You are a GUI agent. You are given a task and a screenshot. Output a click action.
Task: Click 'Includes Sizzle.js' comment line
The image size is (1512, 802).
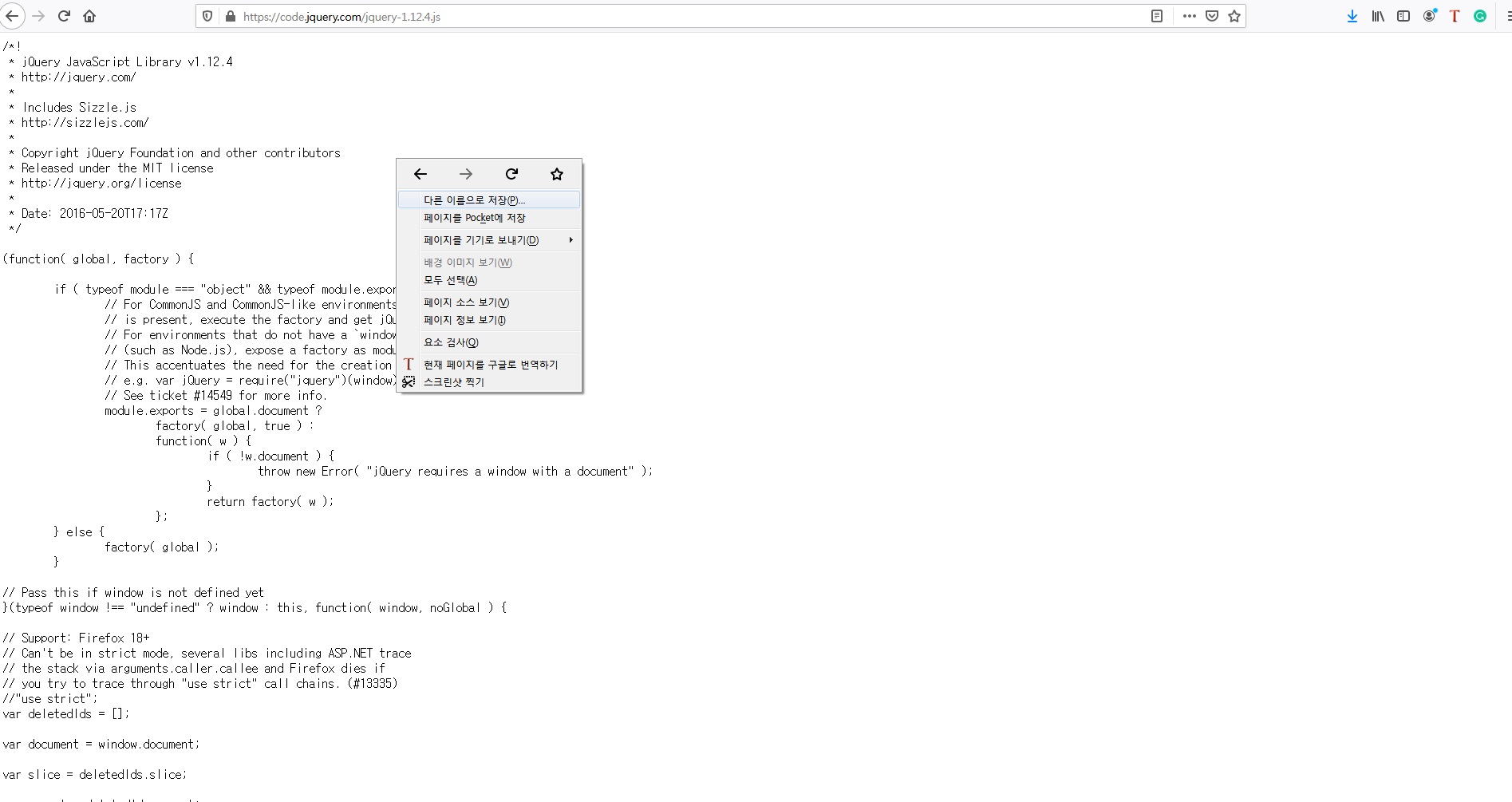(x=79, y=107)
